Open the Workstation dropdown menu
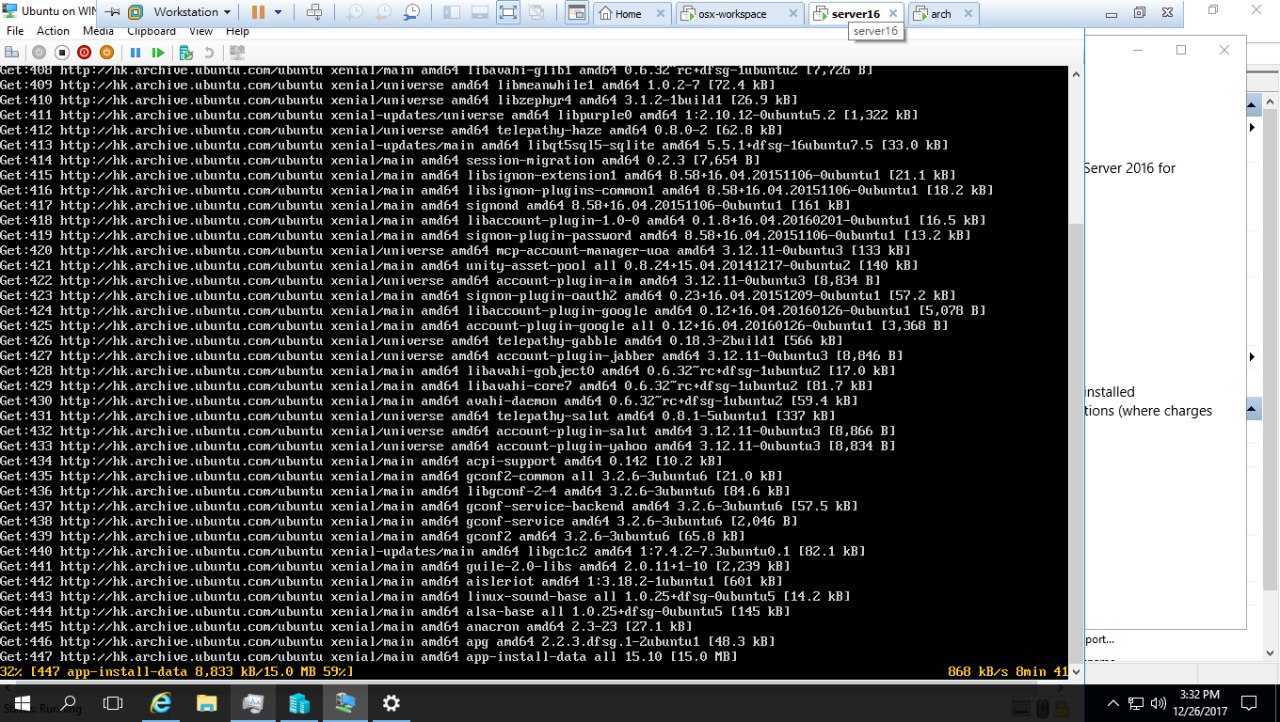 192,12
